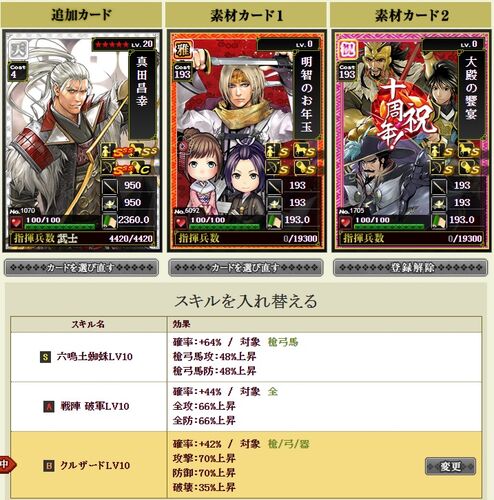Screen dimensions: 494x500
Task: Click the 雅 rarity badge on 明智のお年玉 card
Action: point(182,50)
